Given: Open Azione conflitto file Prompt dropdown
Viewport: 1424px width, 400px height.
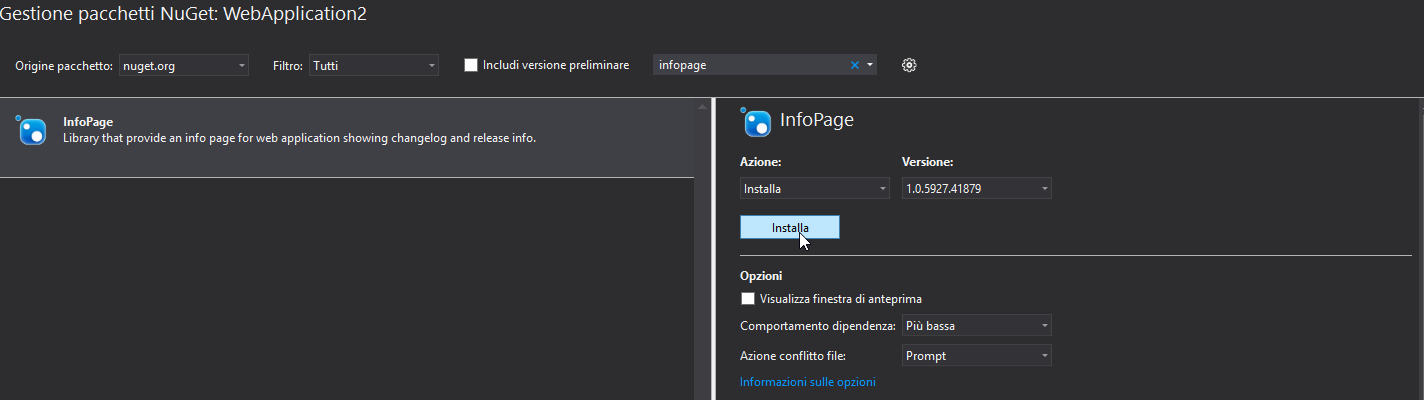Looking at the screenshot, I should [977, 355].
